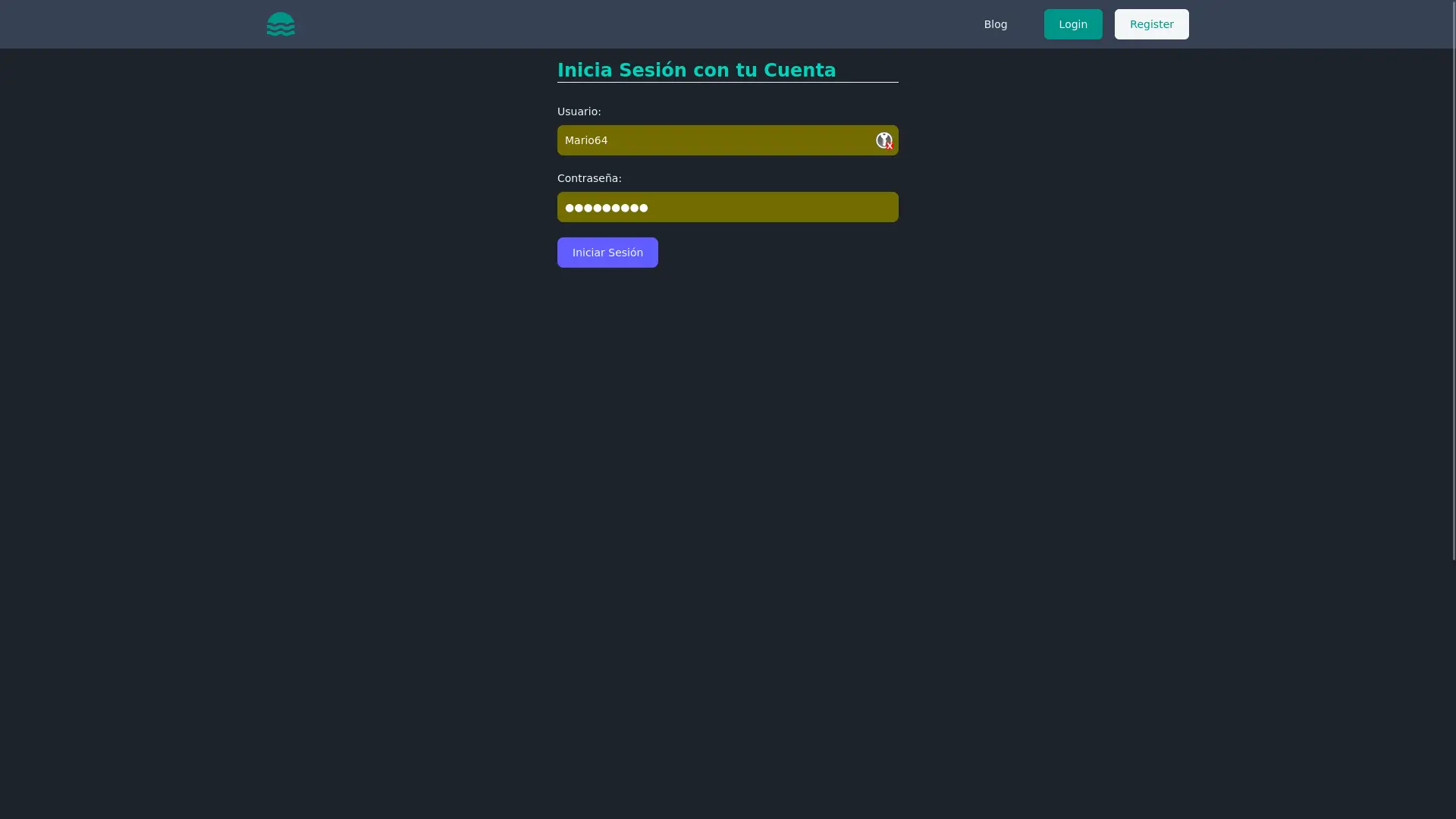This screenshot has height=819, width=1456.
Task: Click the password manager icon in Usuario field
Action: pos(884,140)
